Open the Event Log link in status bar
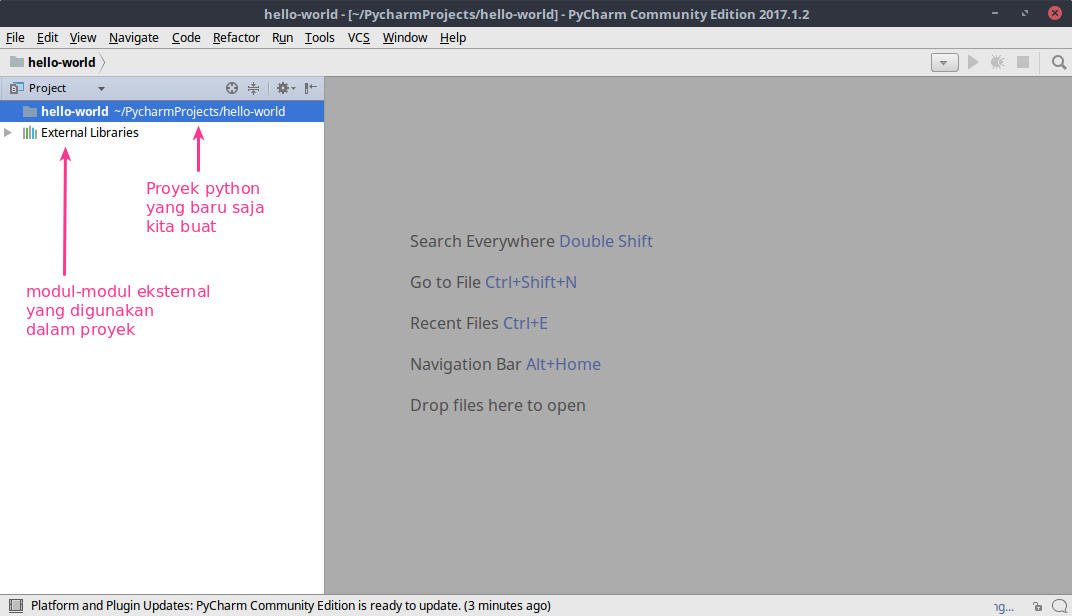This screenshot has width=1072, height=616. (x=1003, y=605)
